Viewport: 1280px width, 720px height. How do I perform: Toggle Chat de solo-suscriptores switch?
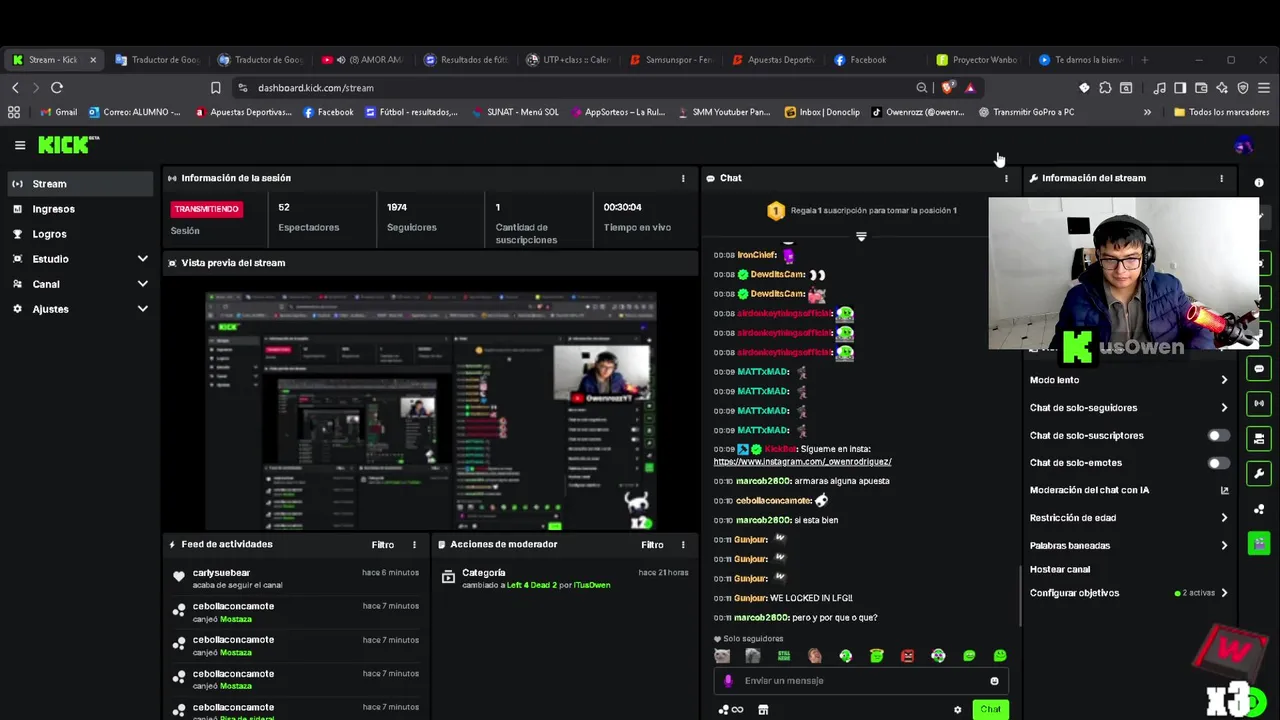[1218, 435]
